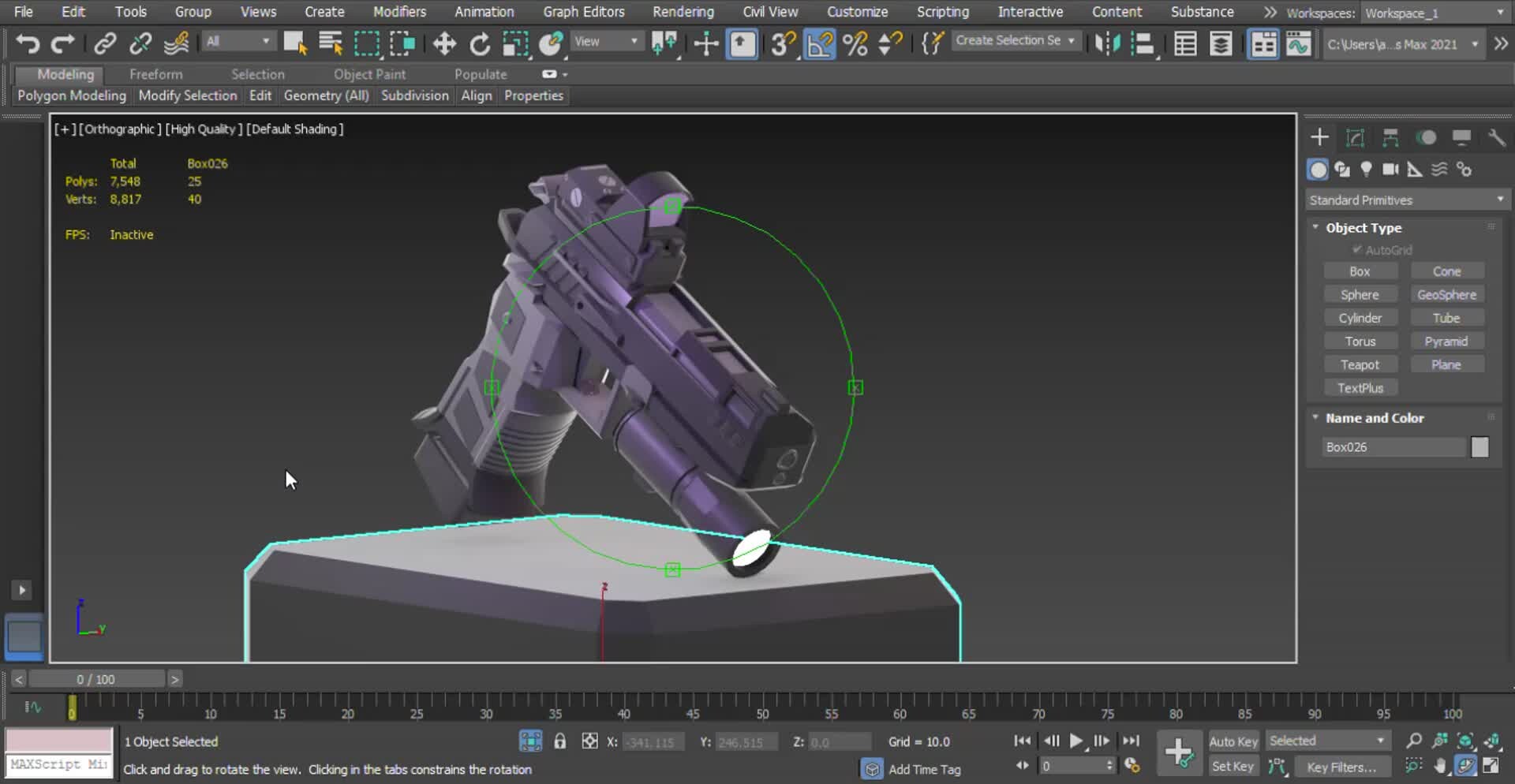This screenshot has height=784, width=1515.
Task: Activate Select and Rotate tool
Action: pyautogui.click(x=479, y=44)
